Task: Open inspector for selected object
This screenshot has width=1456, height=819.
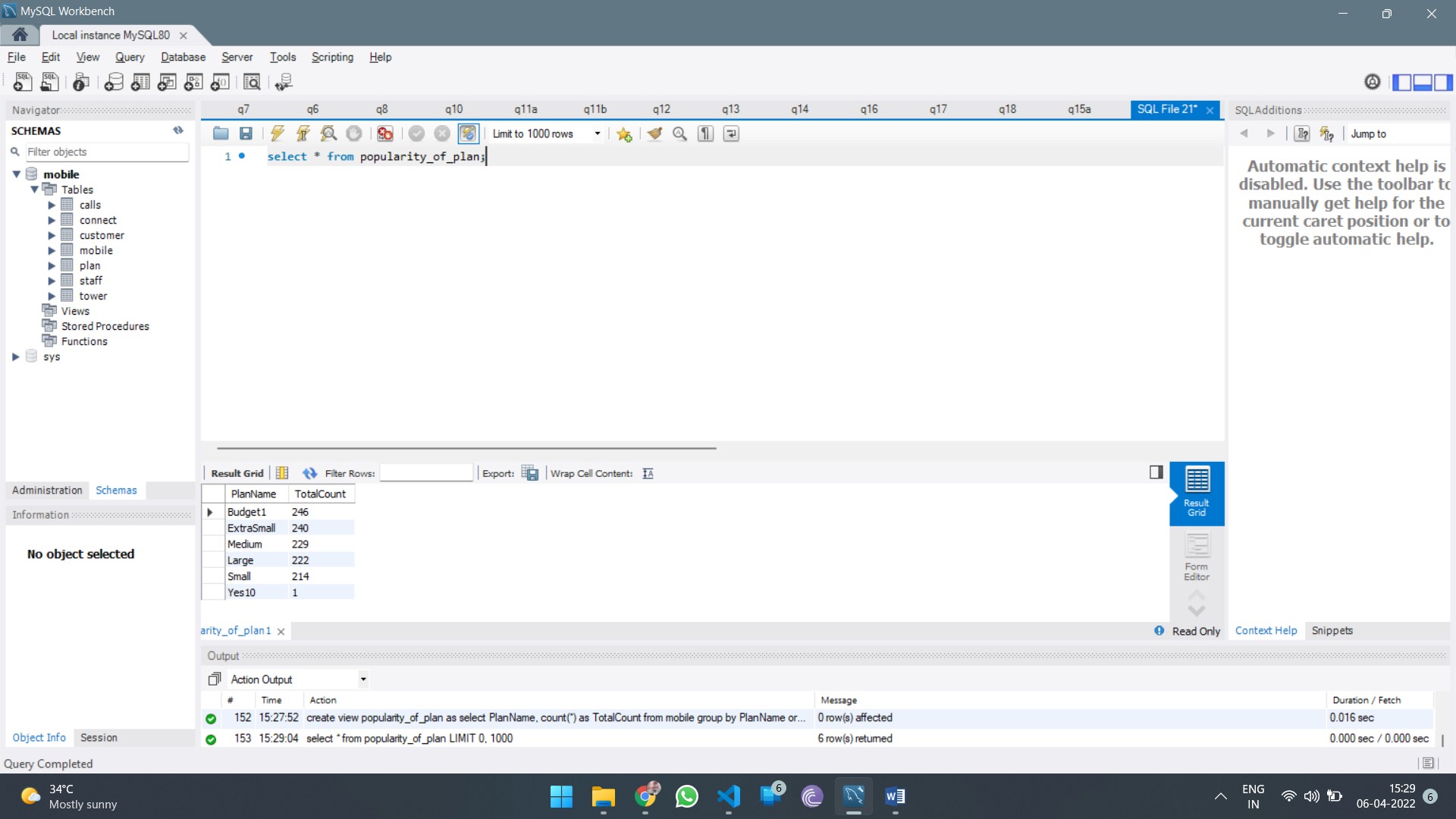Action: [81, 82]
